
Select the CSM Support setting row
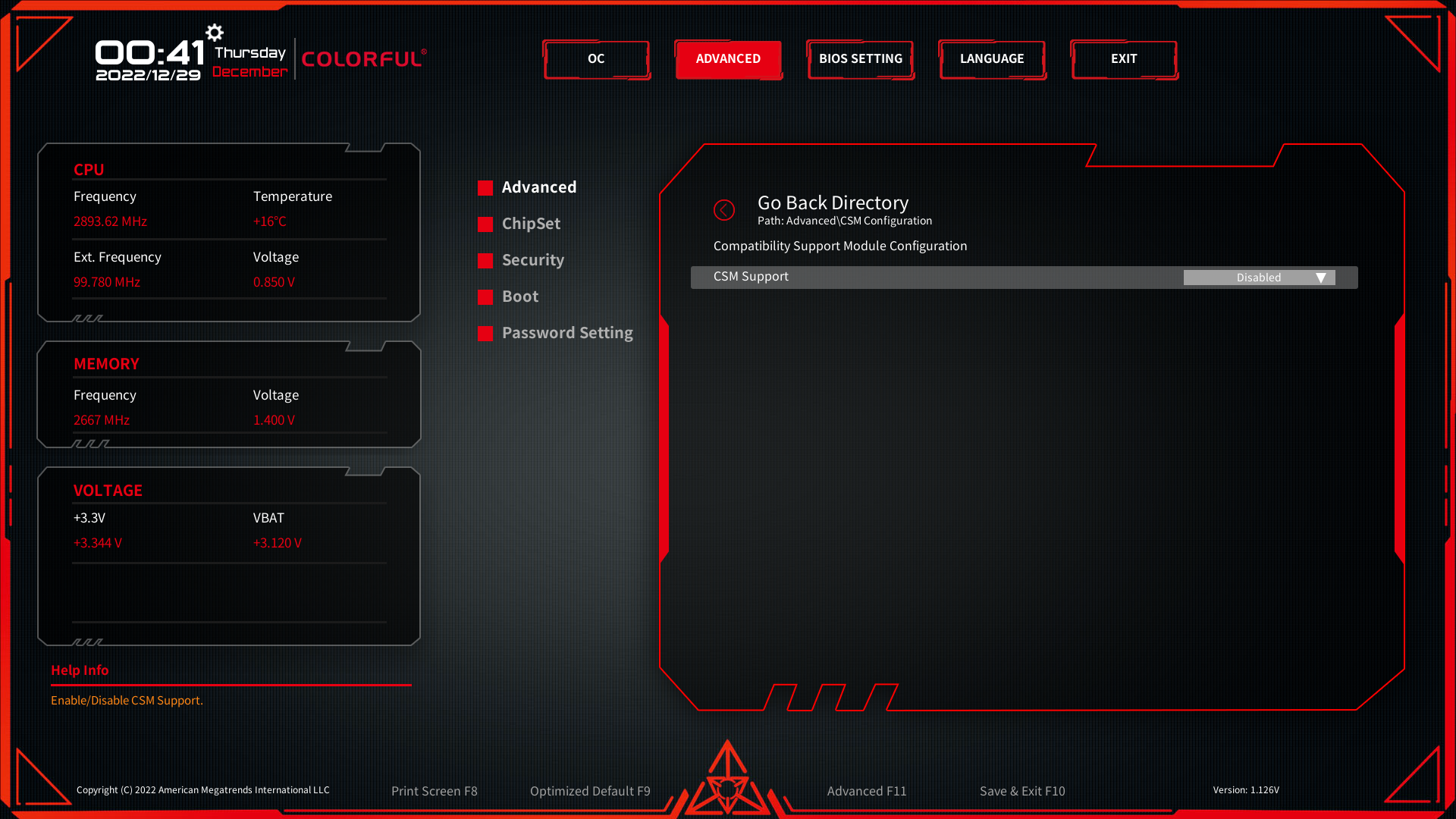click(x=910, y=277)
